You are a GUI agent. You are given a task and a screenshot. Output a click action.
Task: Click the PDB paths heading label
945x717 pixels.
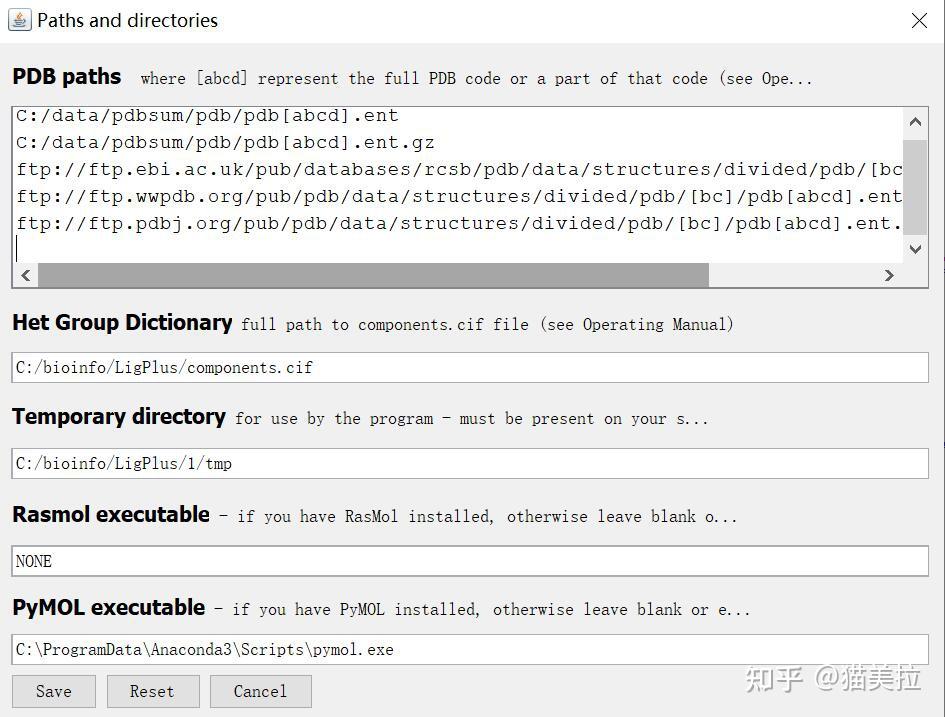(66, 75)
